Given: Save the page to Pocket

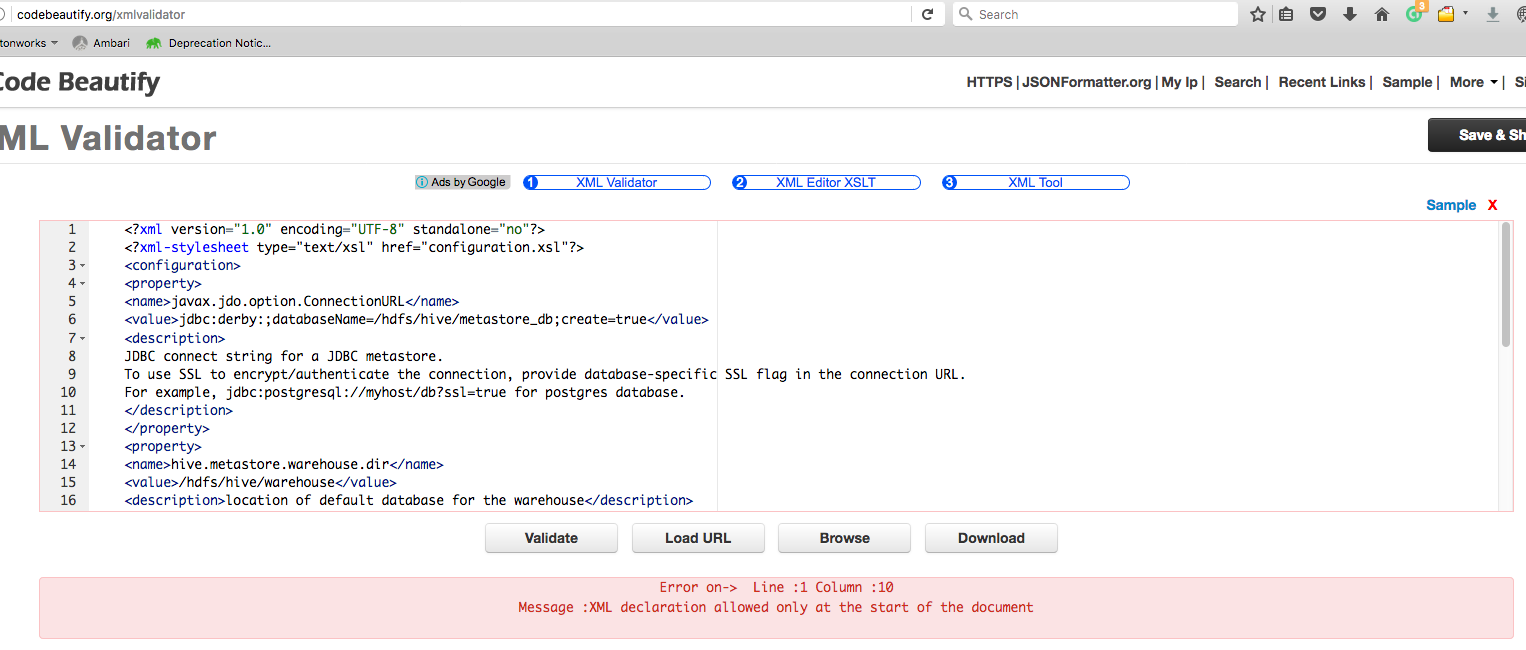Looking at the screenshot, I should [x=1318, y=14].
